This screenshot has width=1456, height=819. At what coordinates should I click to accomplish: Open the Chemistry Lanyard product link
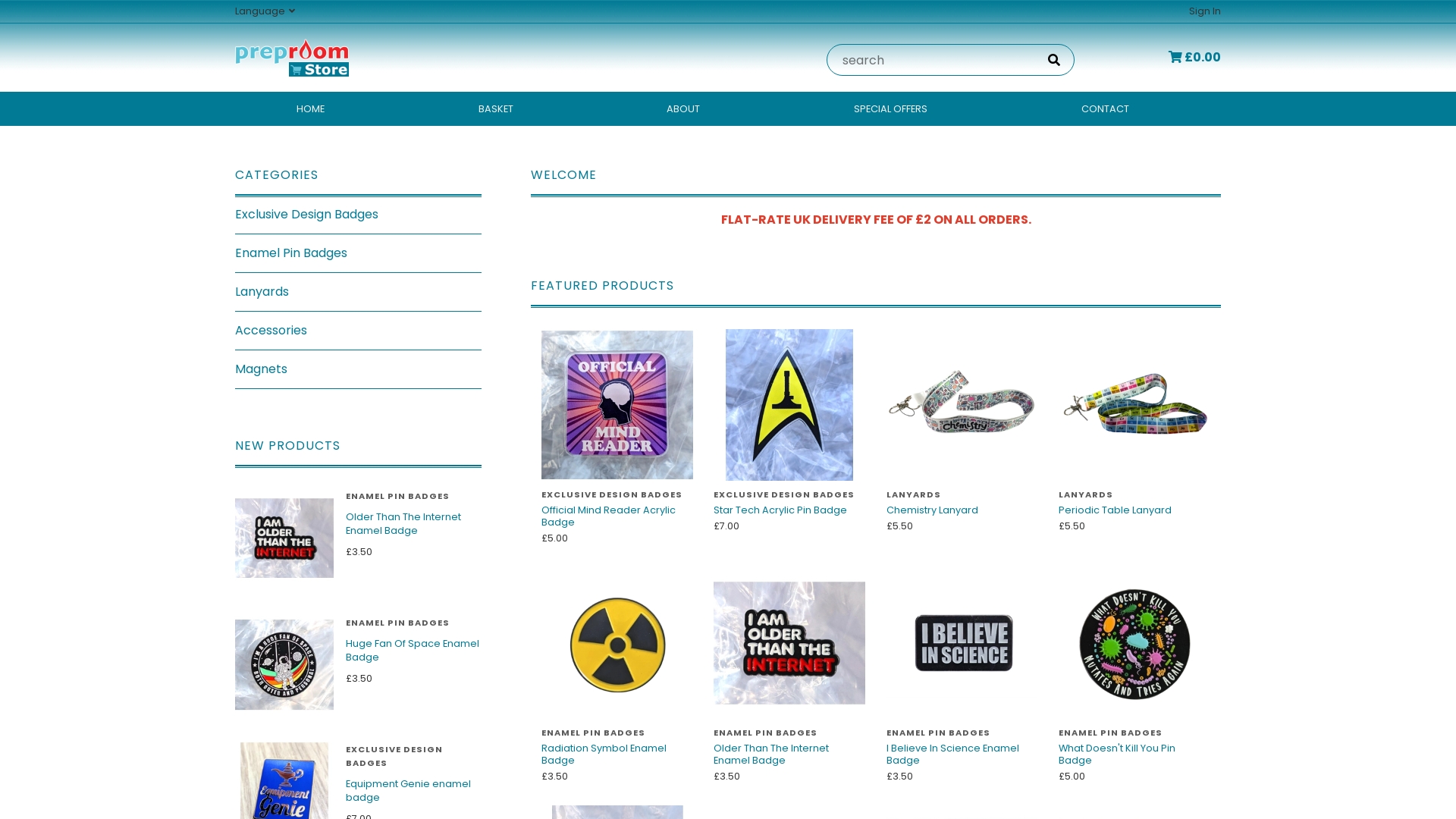point(932,510)
